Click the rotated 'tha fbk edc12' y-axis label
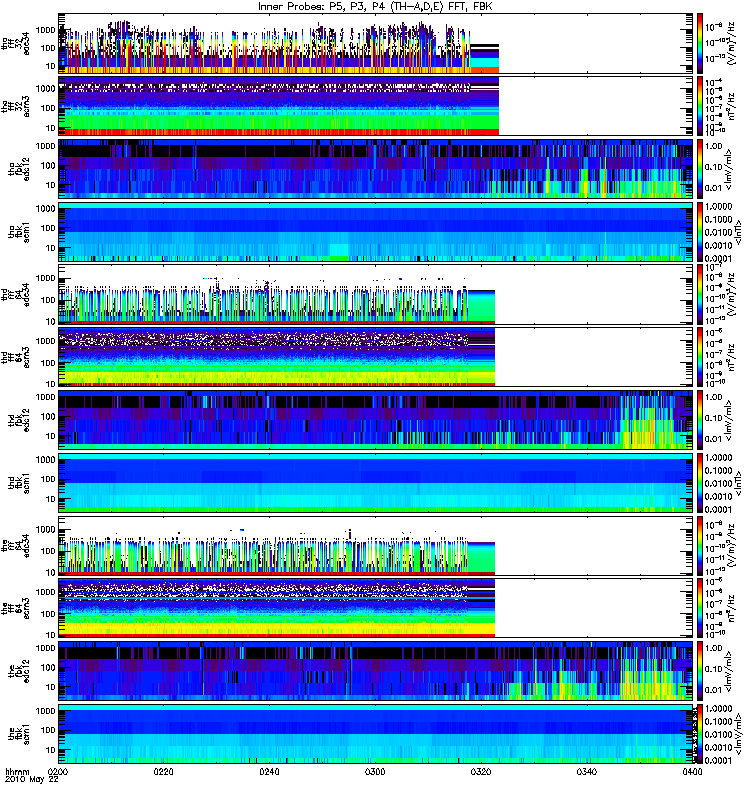The image size is (750, 800). click(19, 169)
